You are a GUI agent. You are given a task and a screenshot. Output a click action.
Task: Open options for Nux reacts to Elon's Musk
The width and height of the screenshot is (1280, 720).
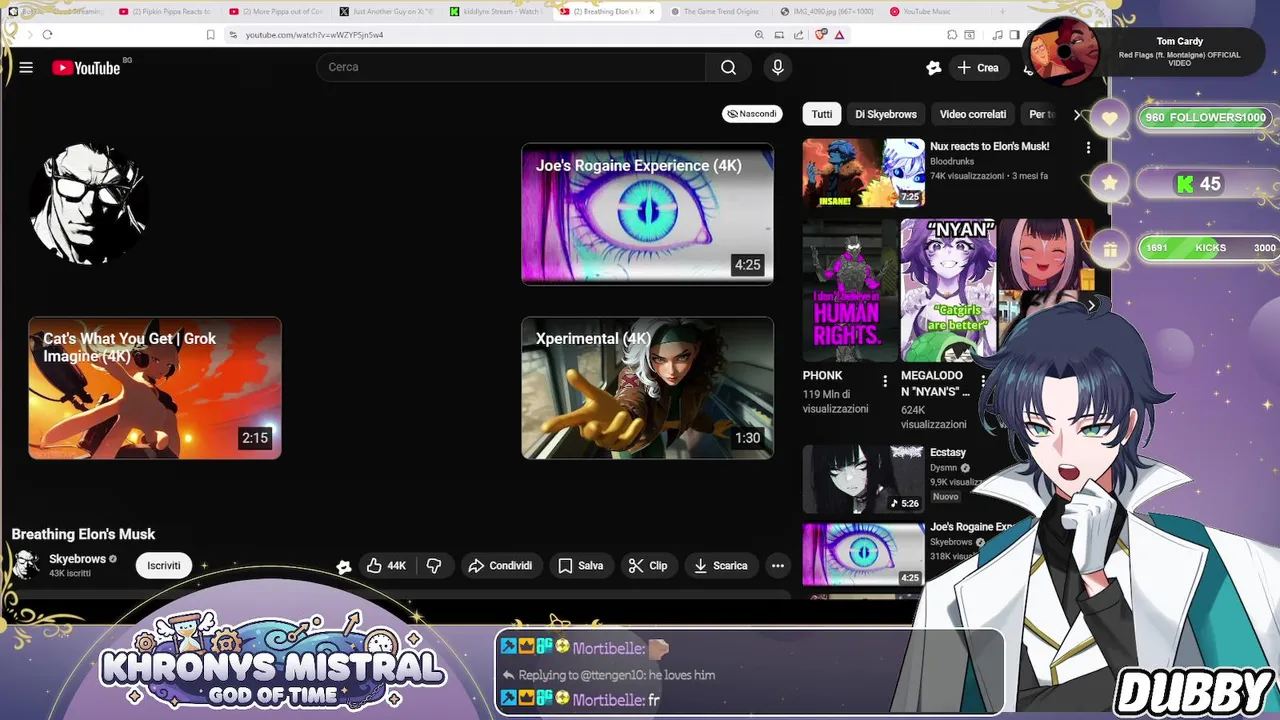[1088, 148]
